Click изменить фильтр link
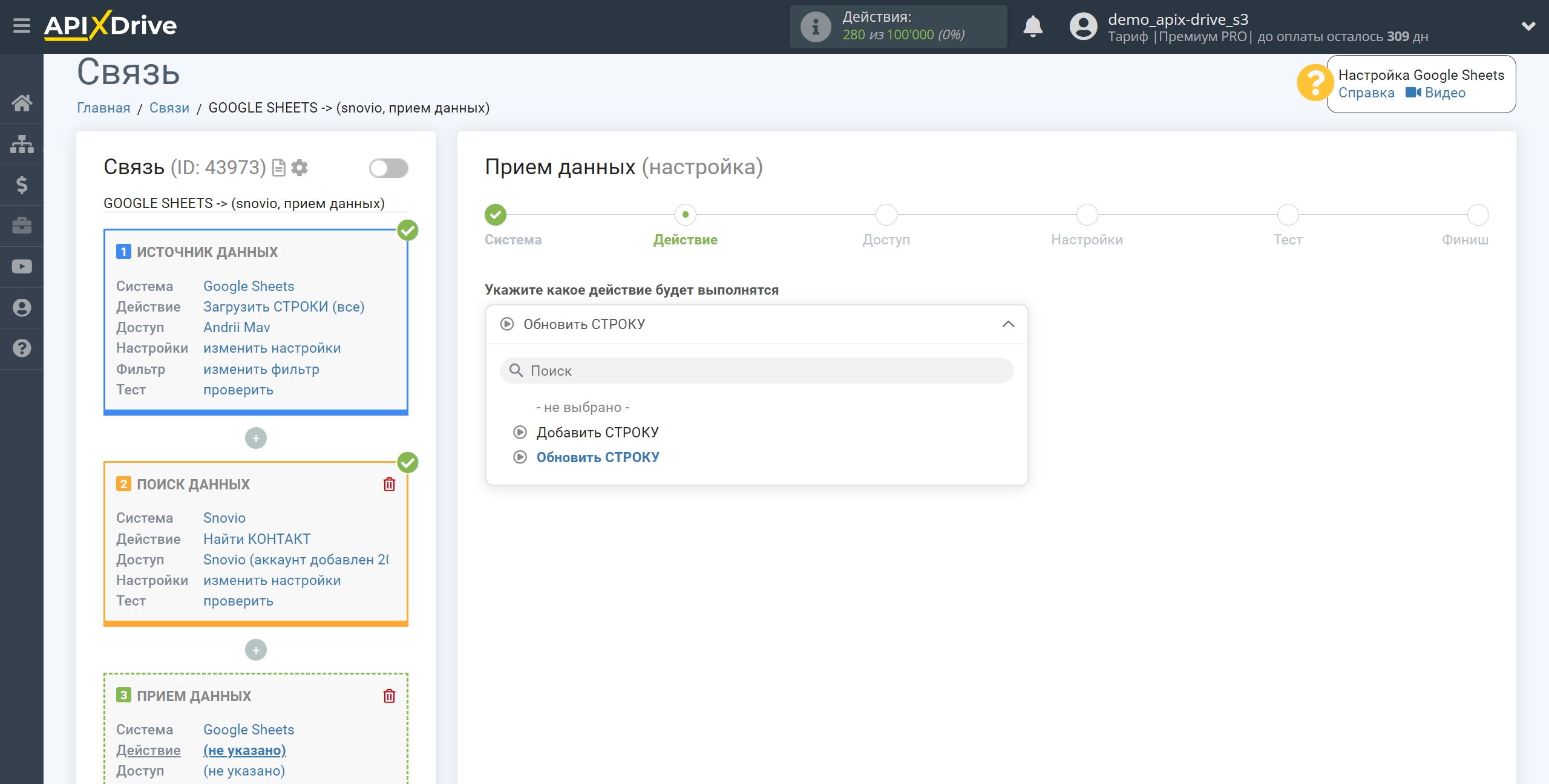Image resolution: width=1549 pixels, height=784 pixels. coord(261,369)
